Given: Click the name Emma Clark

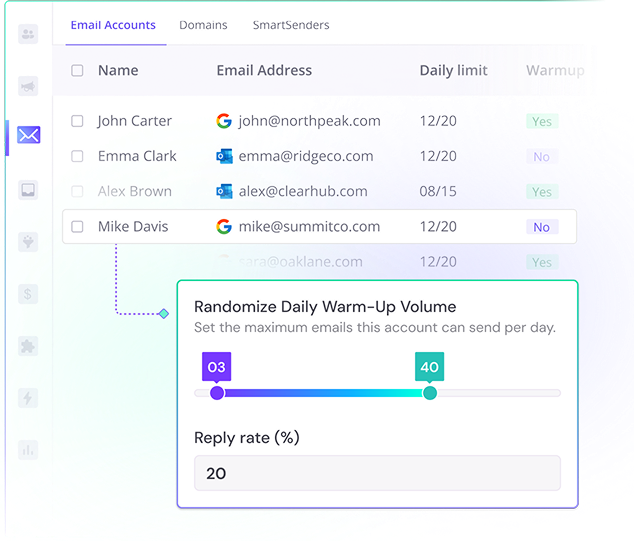Looking at the screenshot, I should tap(137, 156).
